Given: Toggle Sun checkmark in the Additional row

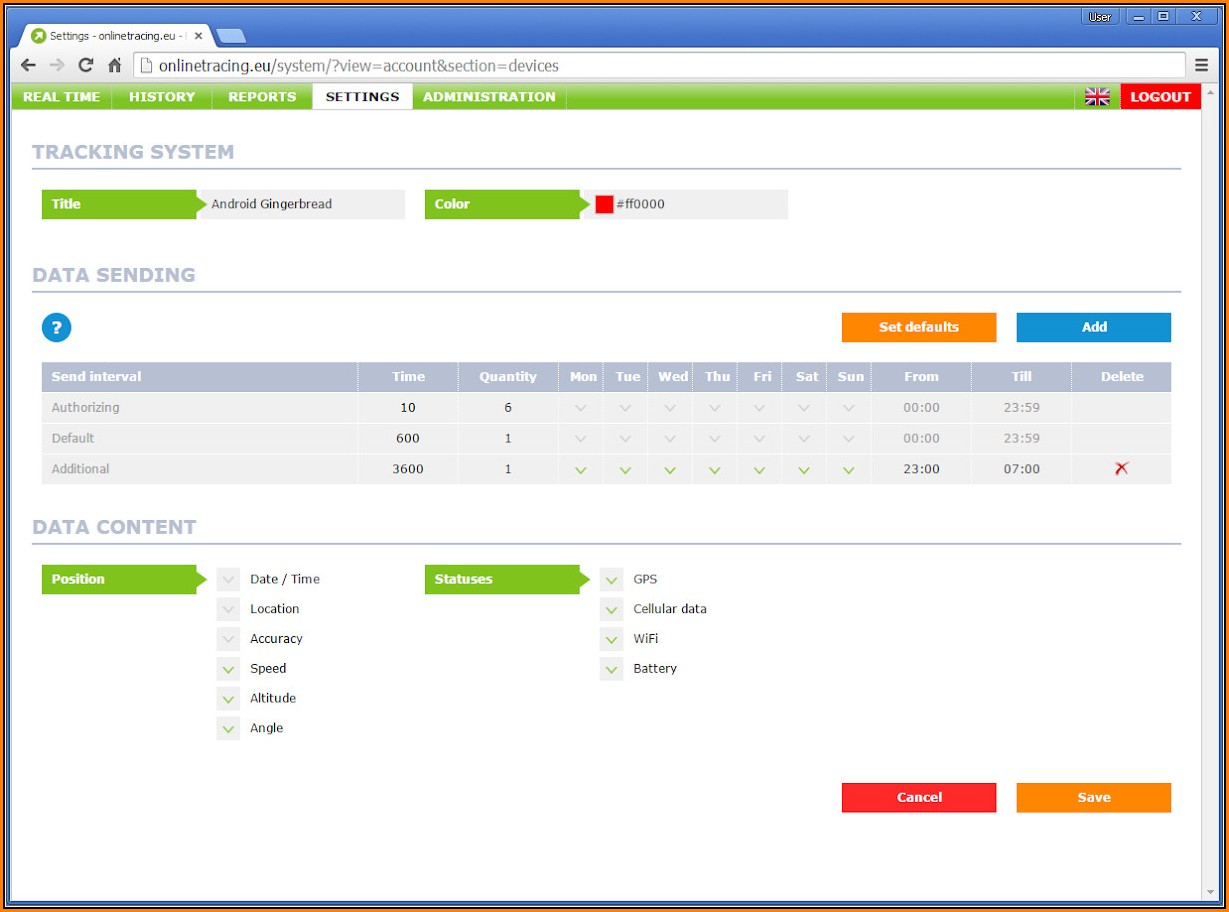Looking at the screenshot, I should (x=849, y=469).
